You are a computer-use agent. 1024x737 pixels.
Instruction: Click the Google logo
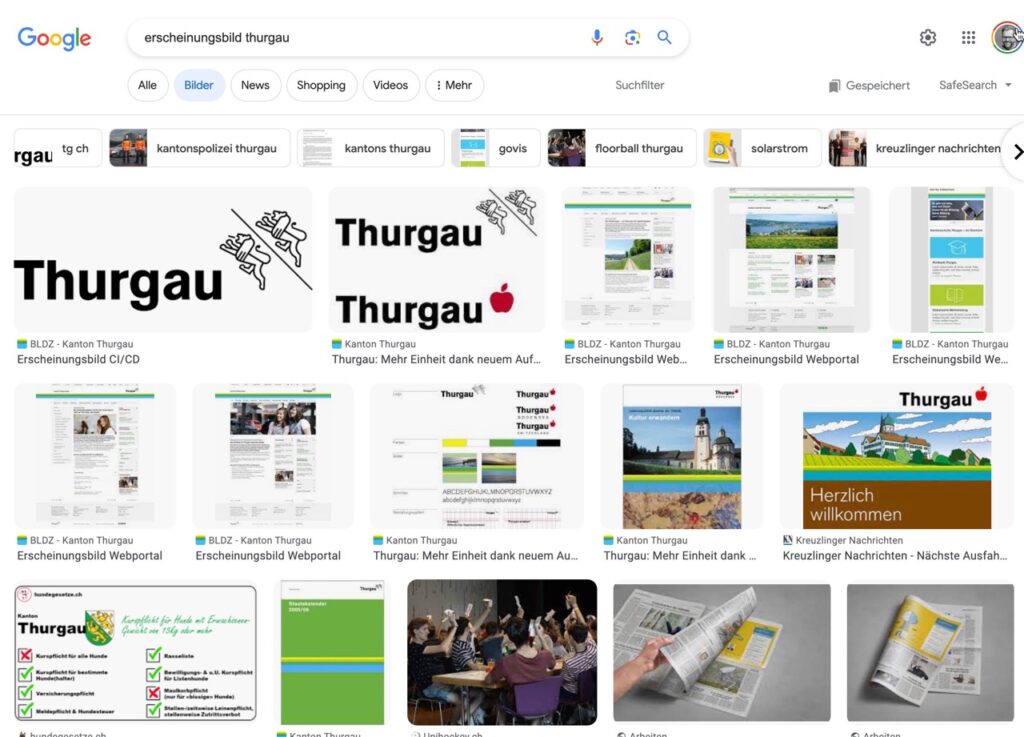click(x=54, y=39)
